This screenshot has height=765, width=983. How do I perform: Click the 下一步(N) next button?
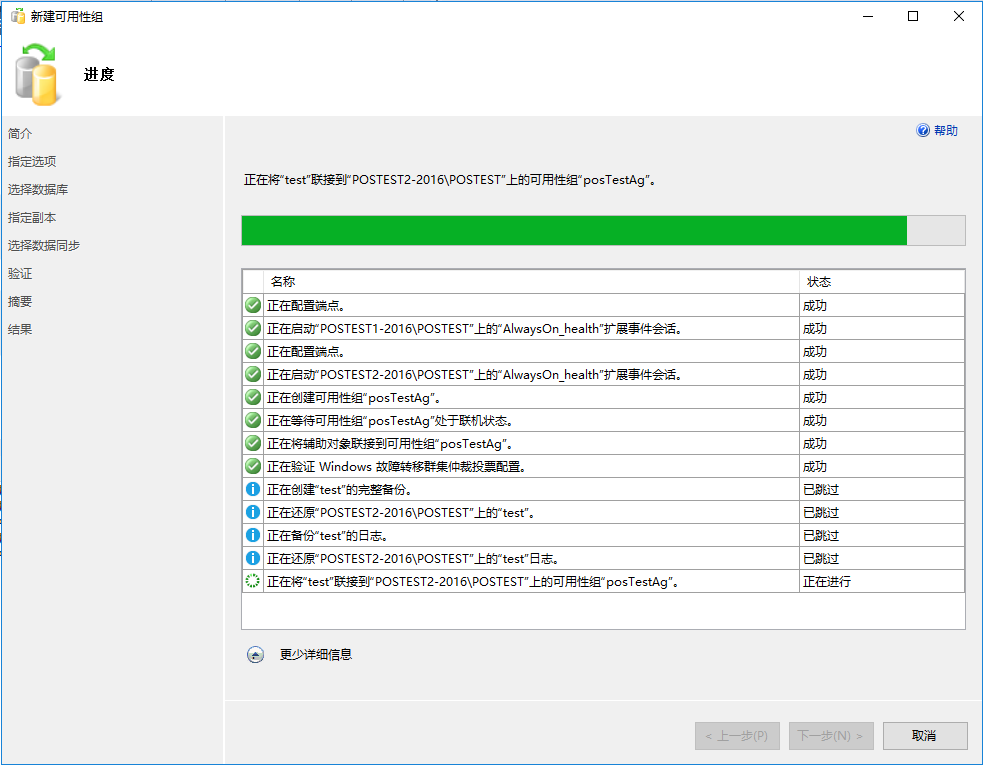(x=831, y=736)
